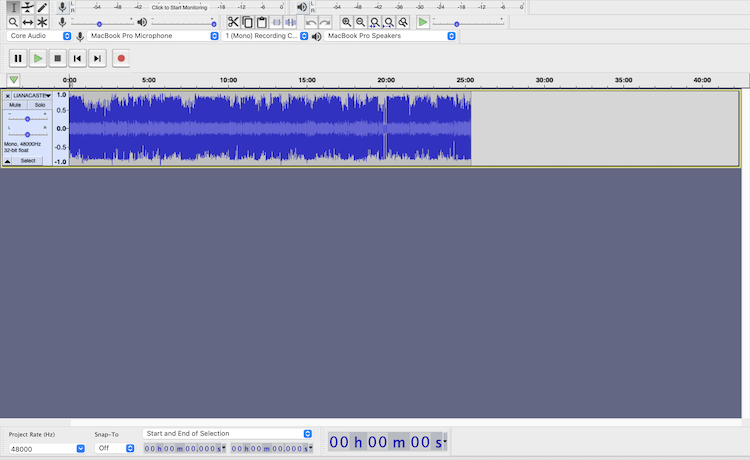Viewport: 750px width, 460px height.
Task: Click the Cut scissors icon
Action: (x=233, y=22)
